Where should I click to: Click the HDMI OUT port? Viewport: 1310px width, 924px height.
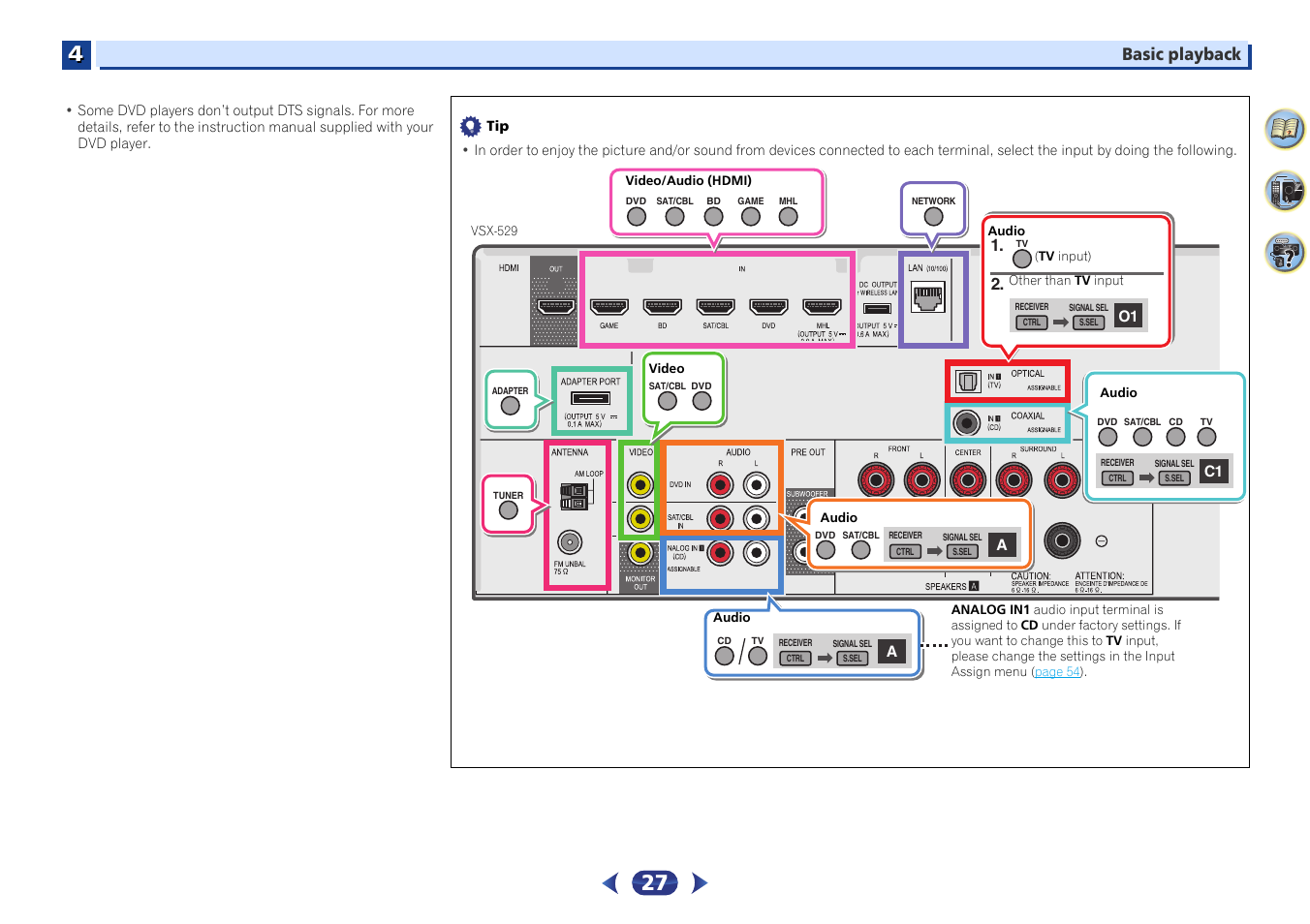(556, 307)
